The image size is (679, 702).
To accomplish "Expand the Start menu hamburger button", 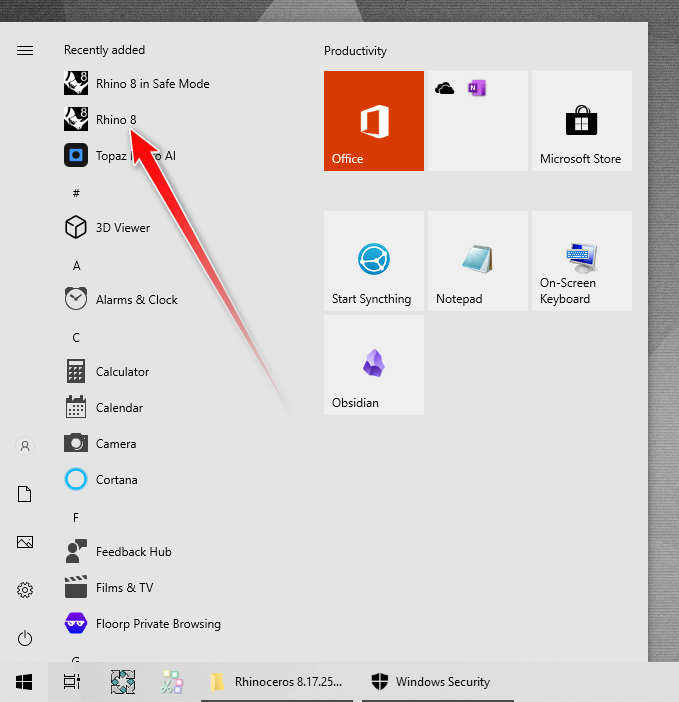I will [25, 51].
